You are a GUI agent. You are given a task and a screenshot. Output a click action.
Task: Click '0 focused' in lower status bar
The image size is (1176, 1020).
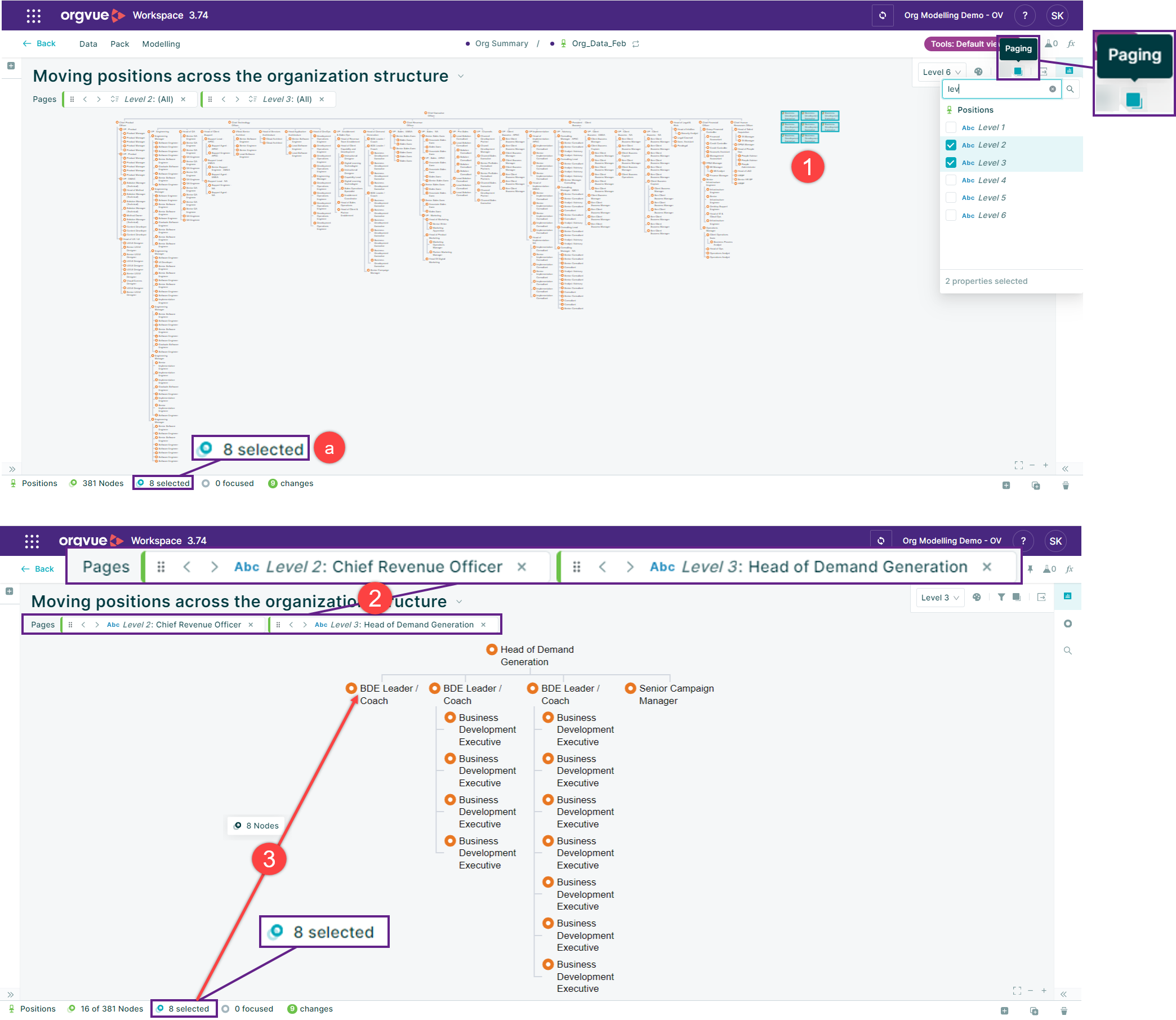pos(247,1009)
